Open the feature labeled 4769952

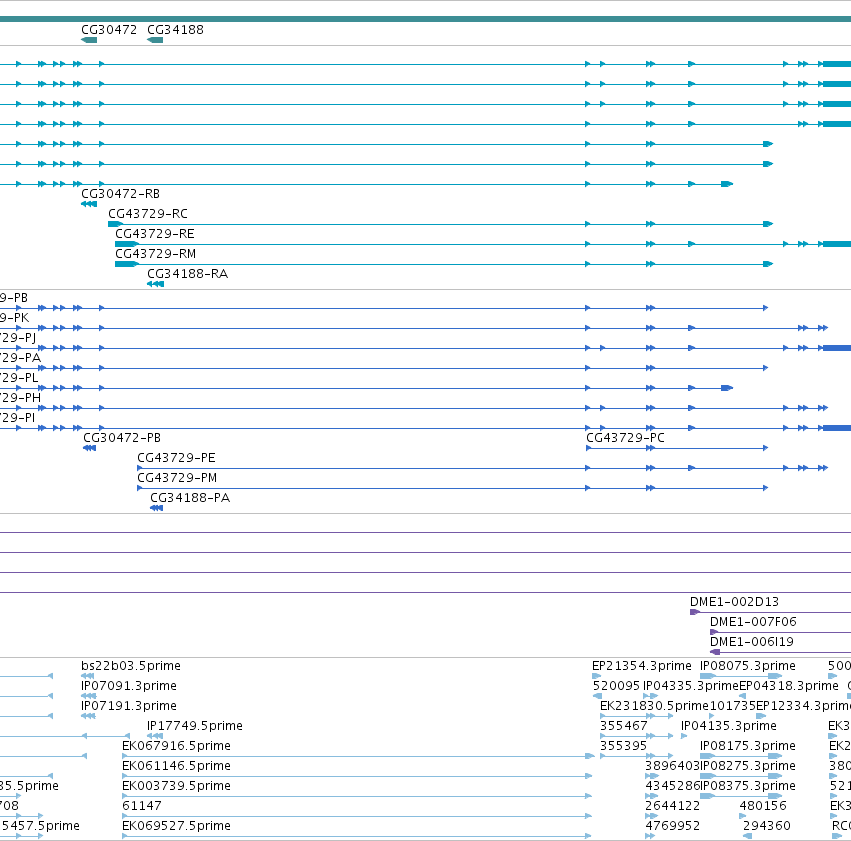(x=672, y=826)
